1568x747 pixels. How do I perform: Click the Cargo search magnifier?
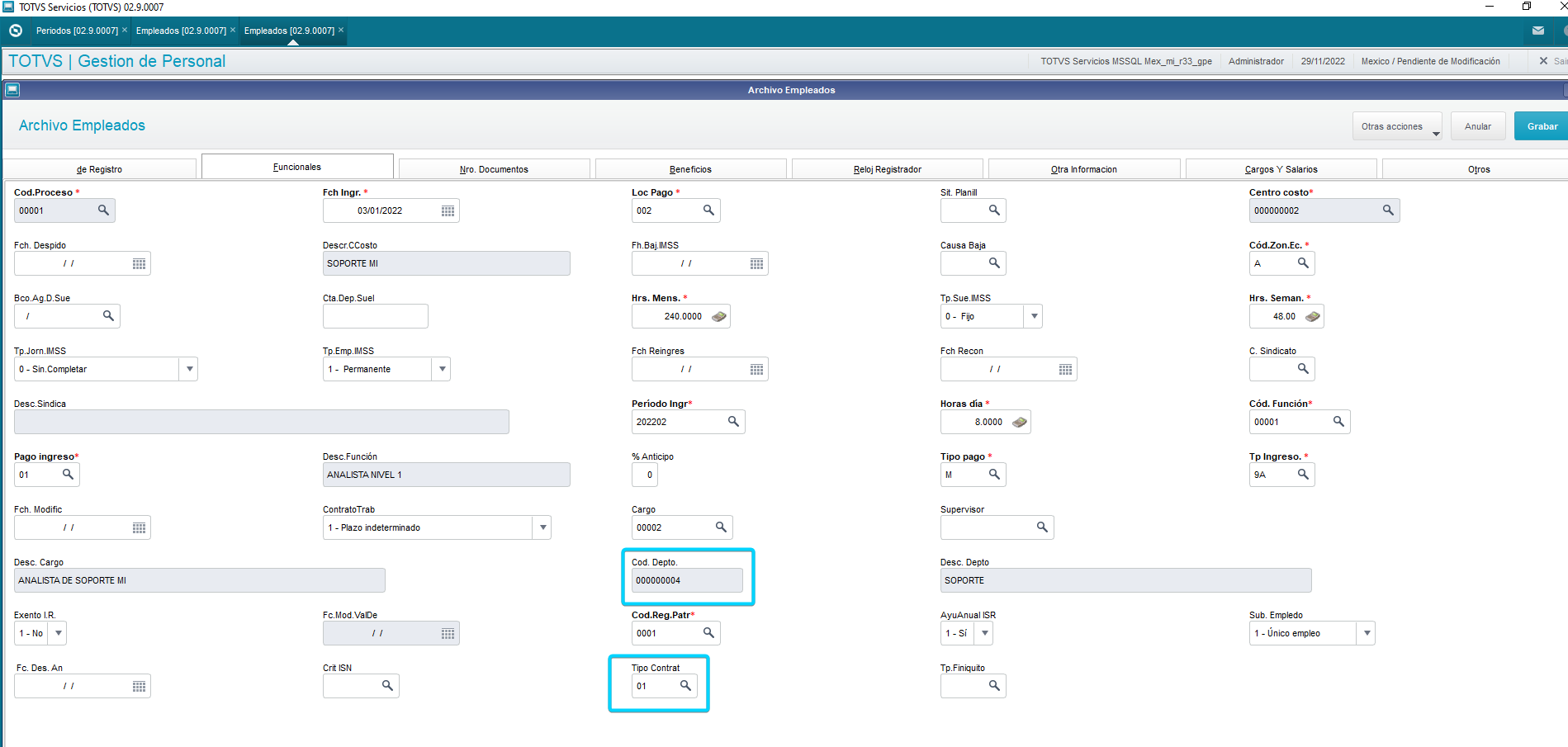721,527
